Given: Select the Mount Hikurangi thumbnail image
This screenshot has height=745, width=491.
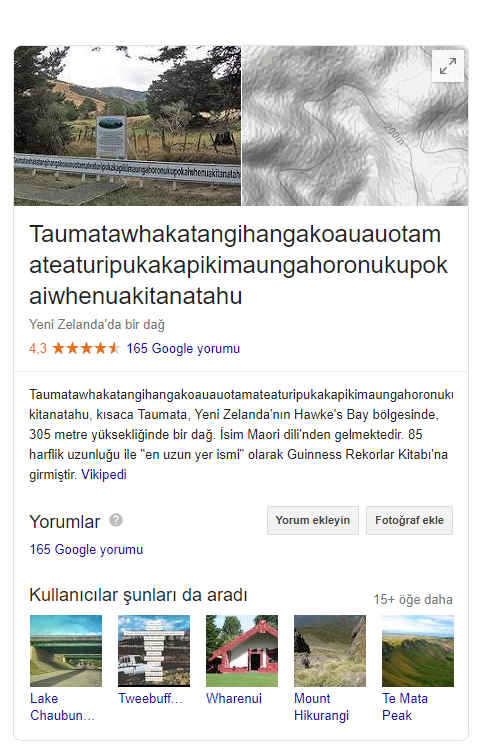Looking at the screenshot, I should point(330,651).
